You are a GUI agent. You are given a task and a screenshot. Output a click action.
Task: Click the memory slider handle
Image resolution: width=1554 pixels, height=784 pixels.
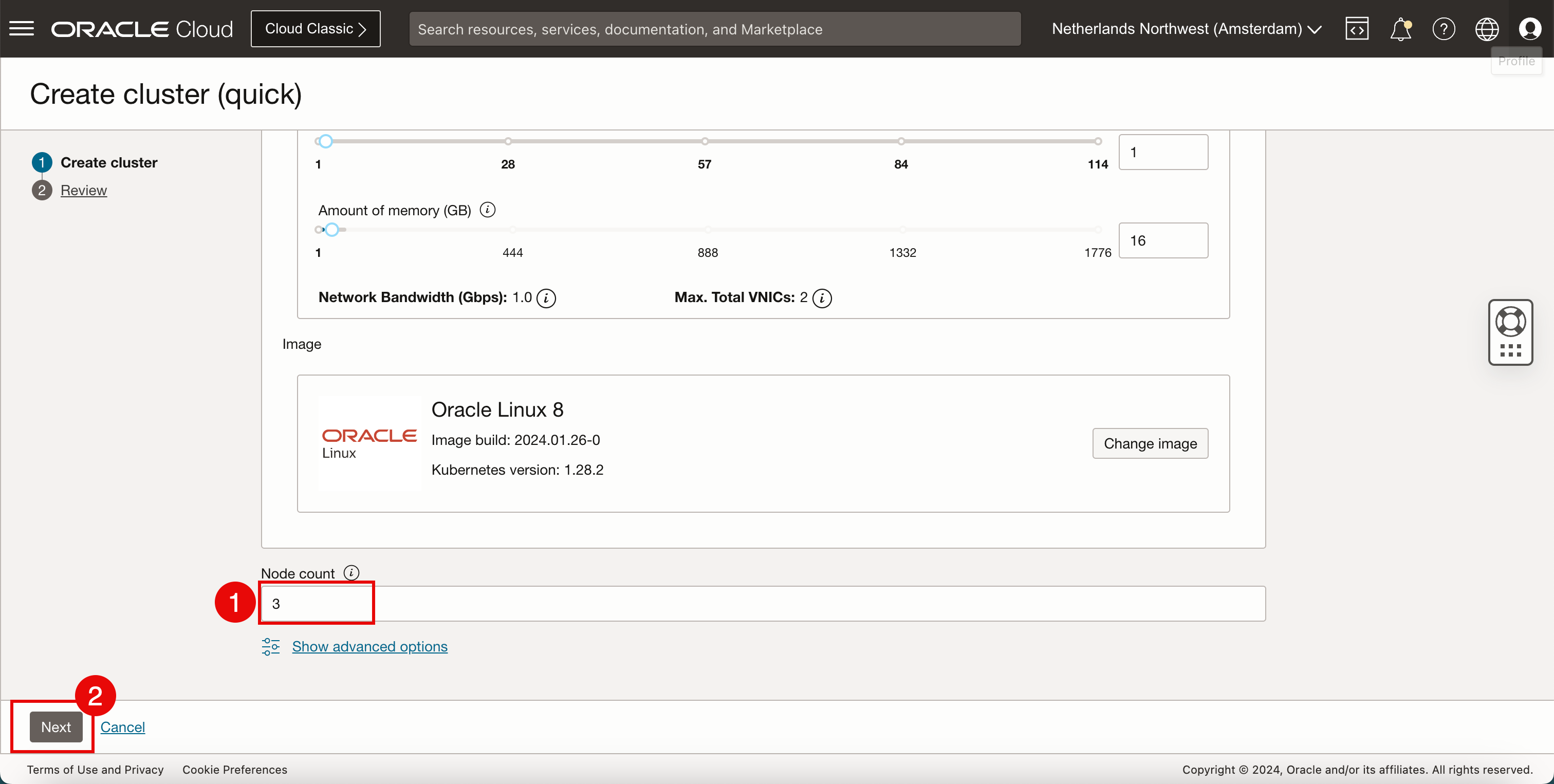332,230
